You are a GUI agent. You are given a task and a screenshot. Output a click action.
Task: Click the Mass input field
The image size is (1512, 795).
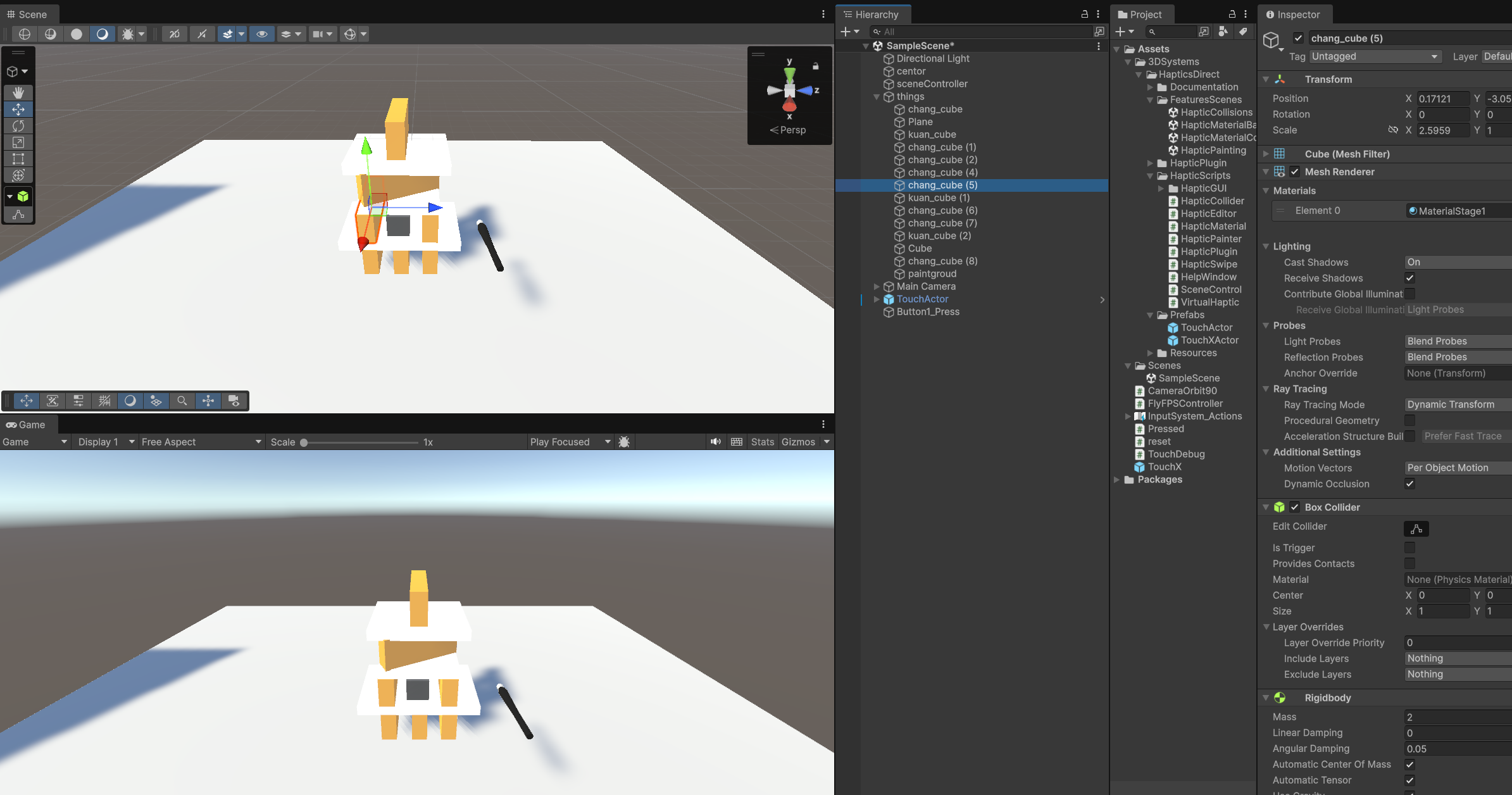[1458, 717]
